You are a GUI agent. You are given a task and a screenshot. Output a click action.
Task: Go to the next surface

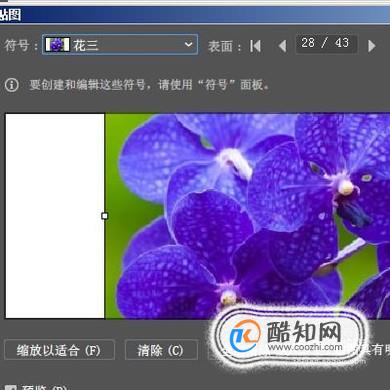pyautogui.click(x=372, y=46)
